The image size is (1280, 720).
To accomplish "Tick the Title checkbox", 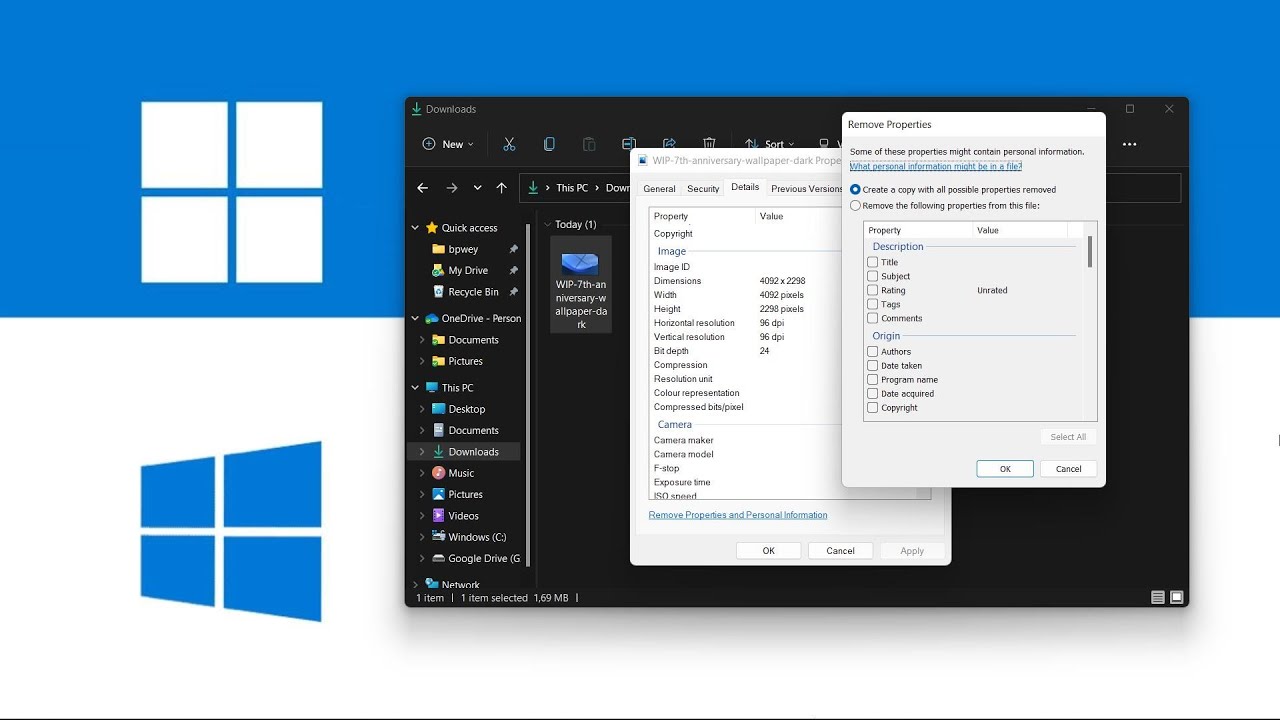I will (x=873, y=262).
